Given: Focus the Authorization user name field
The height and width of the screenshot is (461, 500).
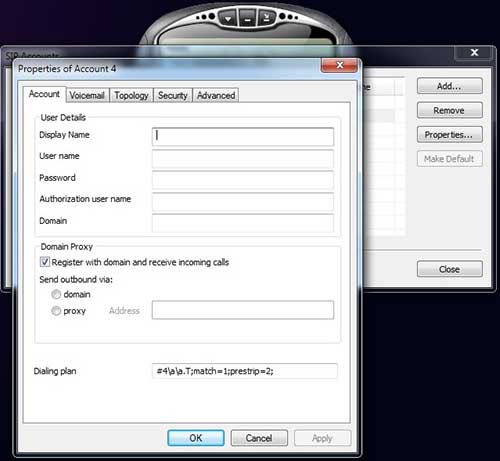Looking at the screenshot, I should point(243,202).
